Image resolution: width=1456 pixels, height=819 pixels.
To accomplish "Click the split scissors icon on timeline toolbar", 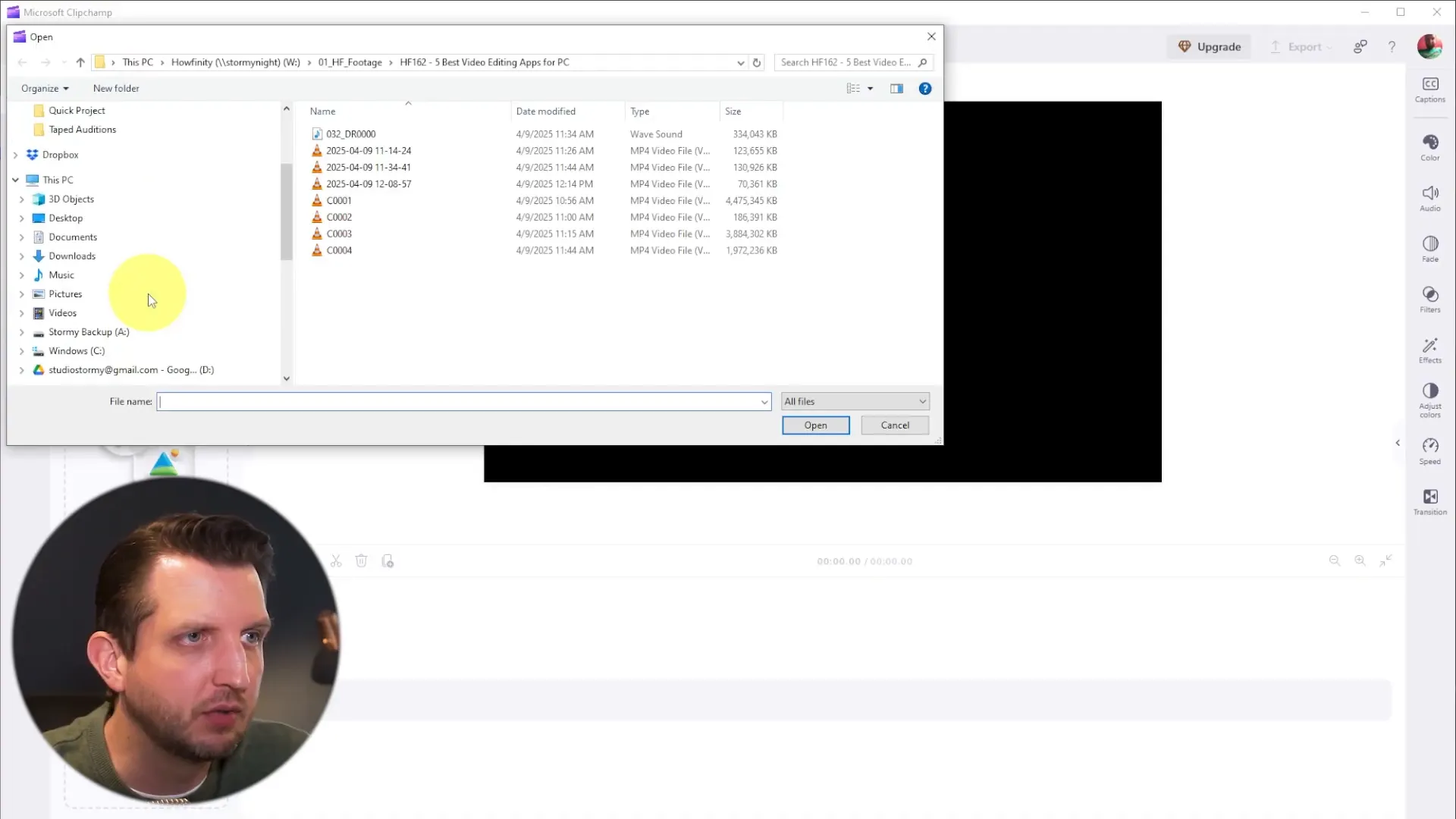I will pyautogui.click(x=336, y=561).
